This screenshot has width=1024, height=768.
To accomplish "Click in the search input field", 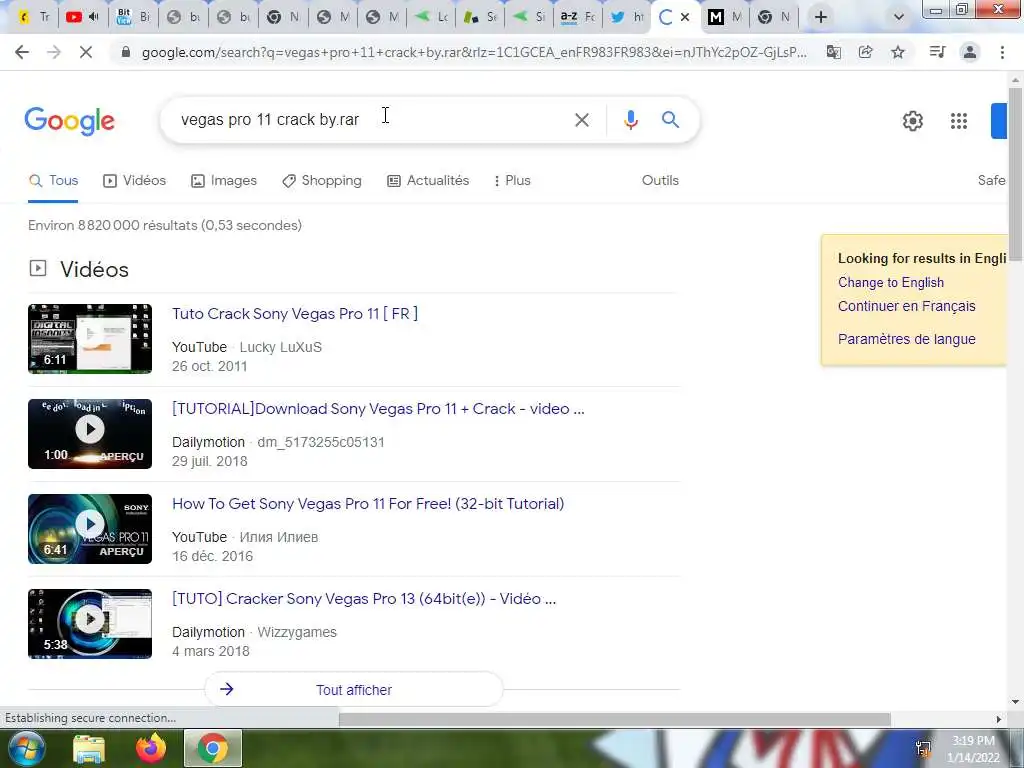I will click(372, 120).
